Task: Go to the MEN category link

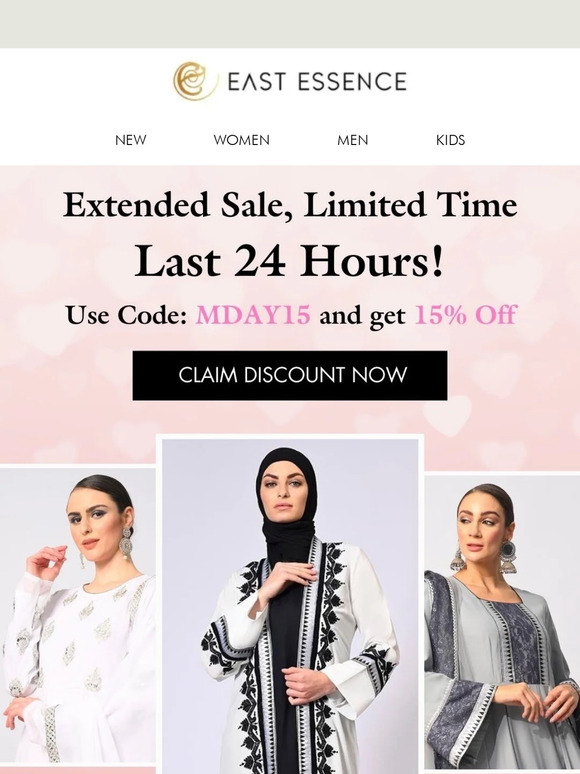Action: tap(352, 140)
